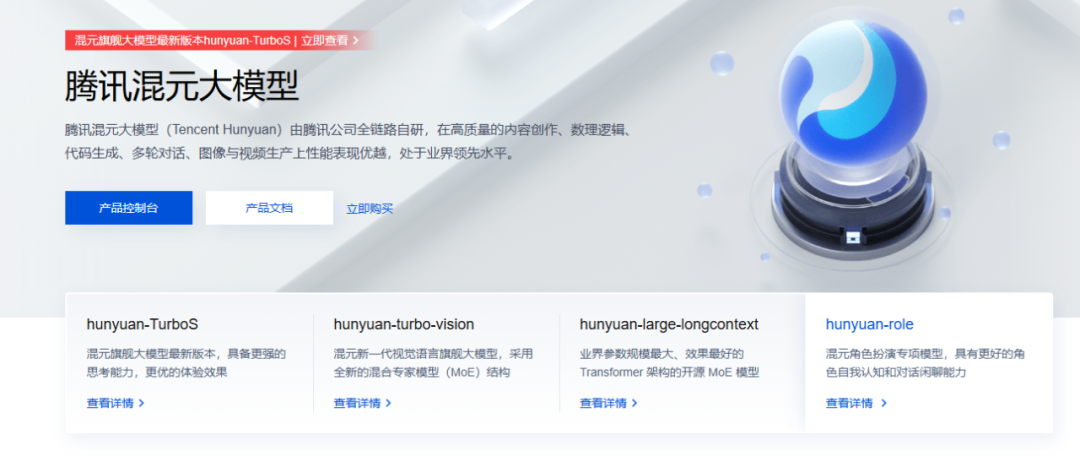1080x462 pixels.
Task: Select the hunyuan-turbo-vision card title
Action: [x=404, y=324]
